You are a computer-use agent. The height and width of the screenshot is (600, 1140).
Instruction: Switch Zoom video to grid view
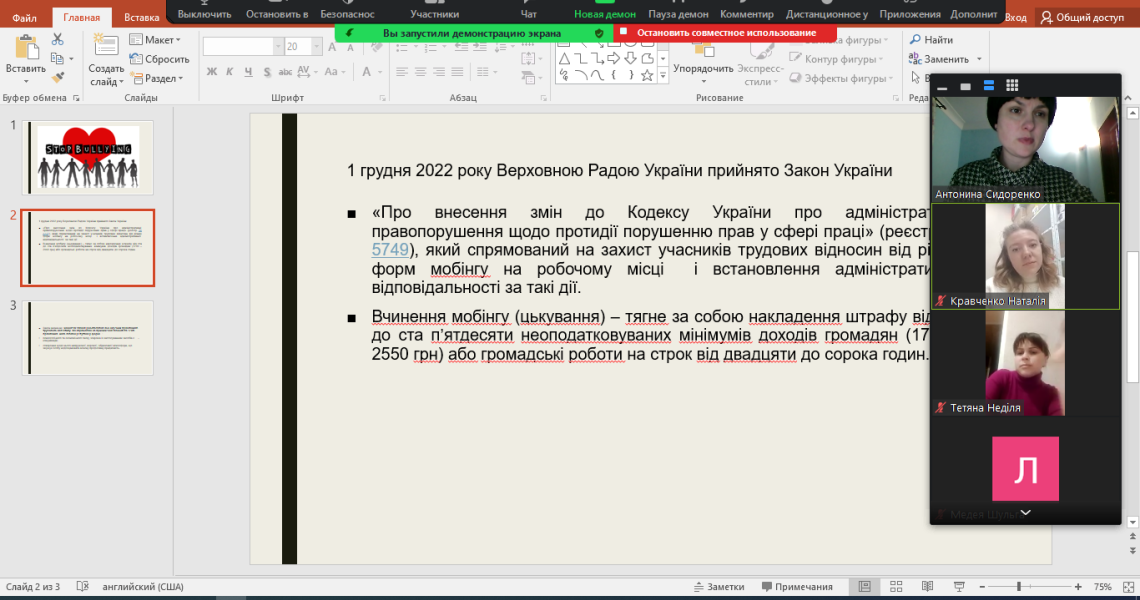pyautogui.click(x=1012, y=86)
